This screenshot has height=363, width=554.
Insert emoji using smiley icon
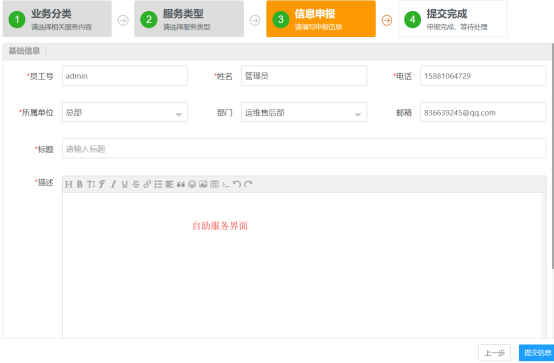tap(192, 184)
